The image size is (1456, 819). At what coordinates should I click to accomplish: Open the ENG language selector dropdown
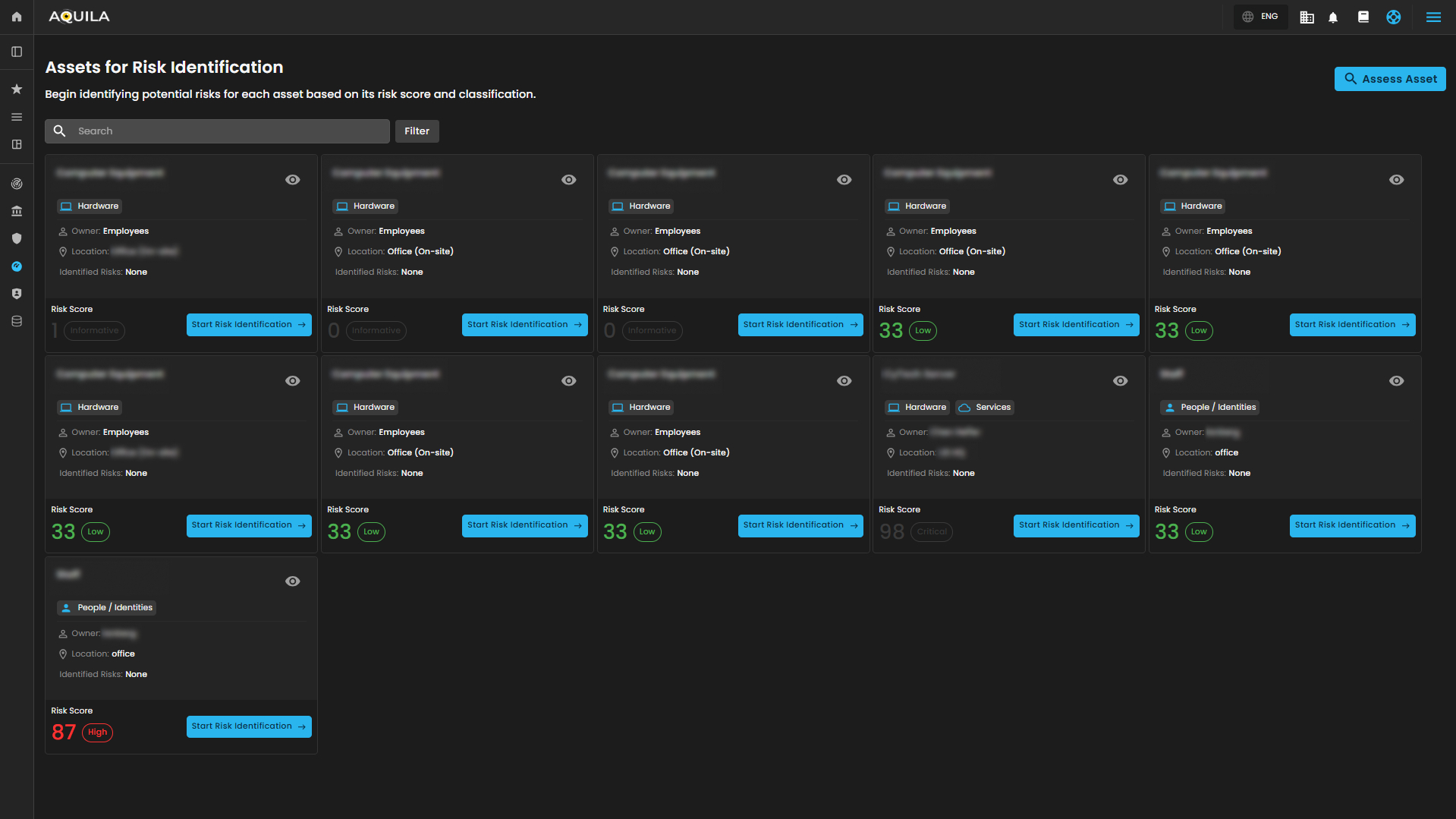click(1260, 17)
